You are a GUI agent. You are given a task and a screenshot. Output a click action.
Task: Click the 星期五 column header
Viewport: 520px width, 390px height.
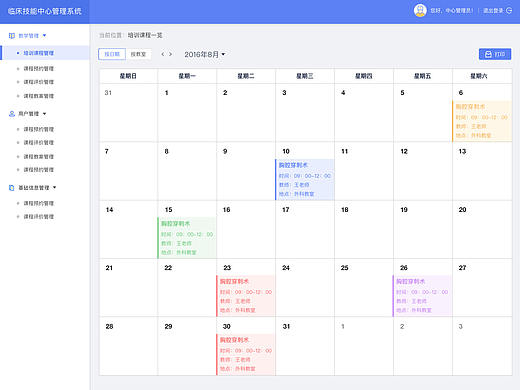click(x=423, y=76)
